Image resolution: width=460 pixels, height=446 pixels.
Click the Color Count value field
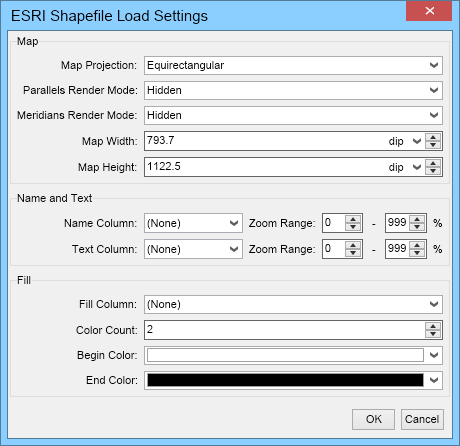click(285, 330)
